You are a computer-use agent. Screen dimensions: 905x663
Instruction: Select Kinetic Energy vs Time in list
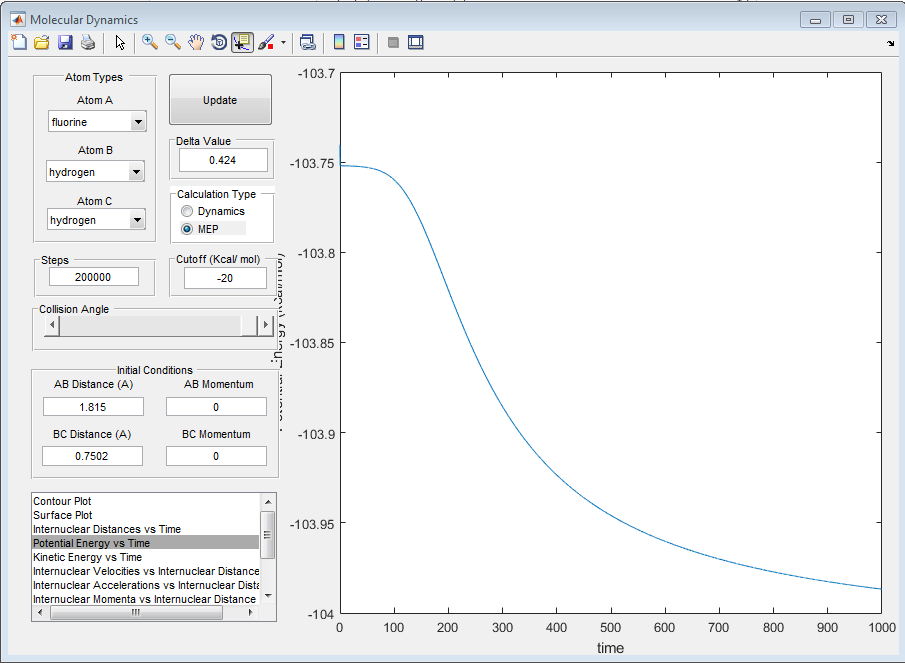87,557
